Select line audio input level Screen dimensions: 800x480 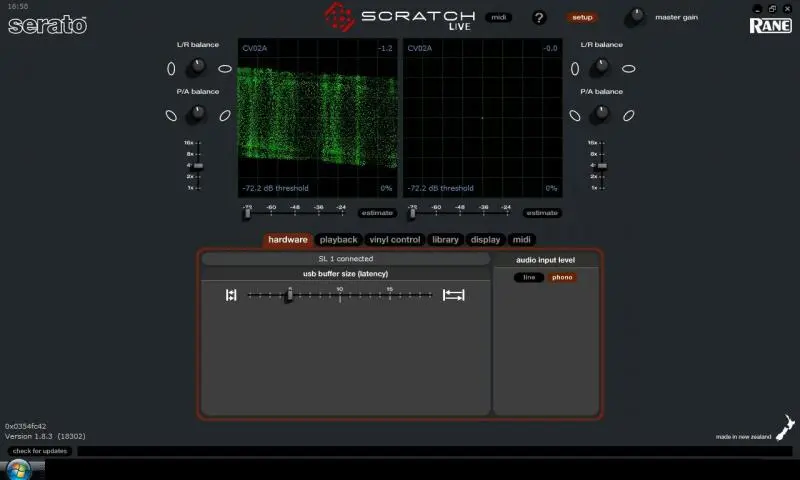[529, 277]
